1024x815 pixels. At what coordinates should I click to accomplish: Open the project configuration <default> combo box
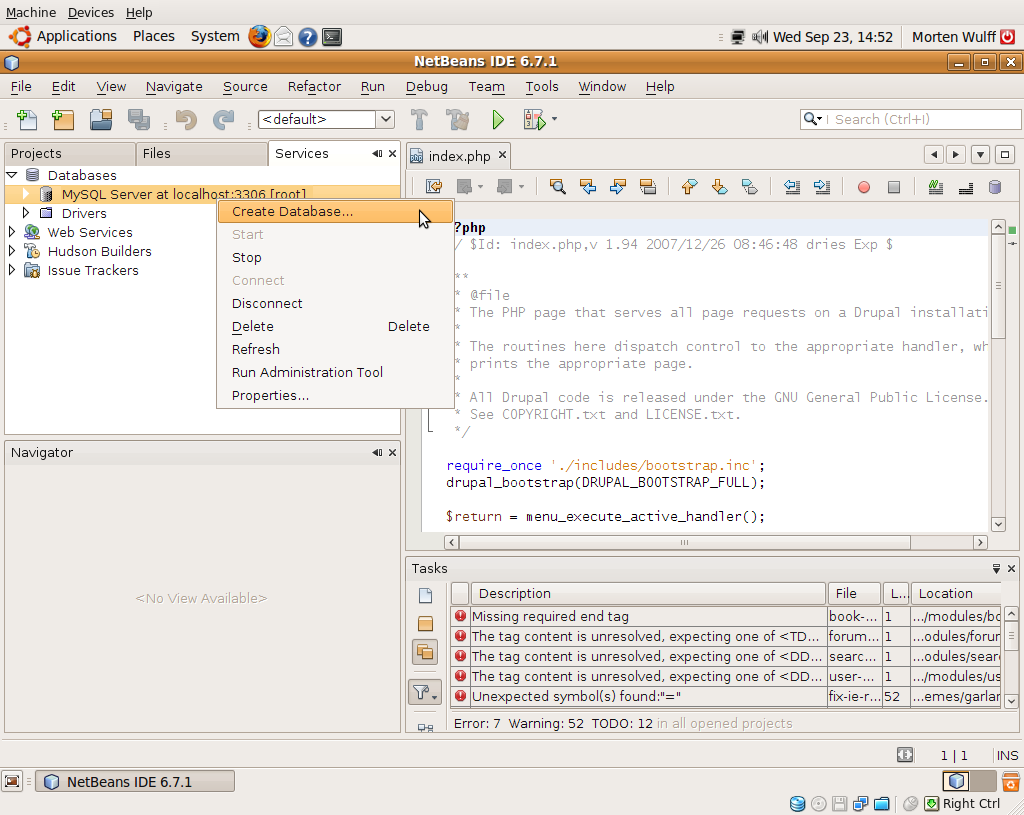pyautogui.click(x=326, y=120)
